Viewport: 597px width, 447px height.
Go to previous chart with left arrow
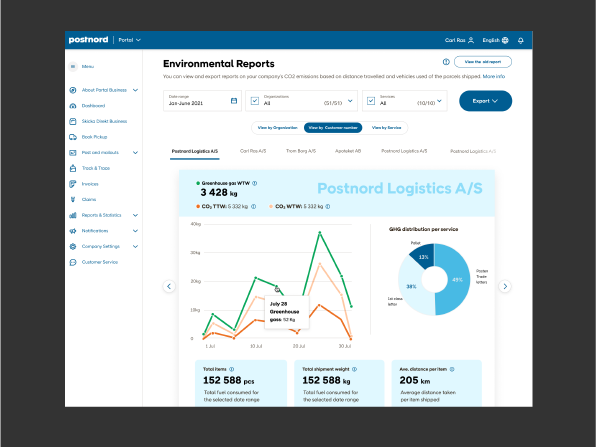[169, 286]
